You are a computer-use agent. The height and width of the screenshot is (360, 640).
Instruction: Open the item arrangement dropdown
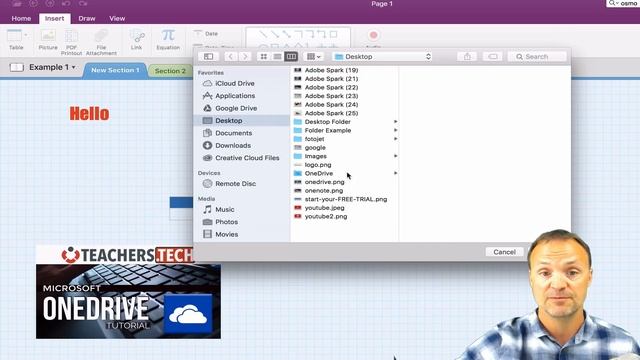313,56
